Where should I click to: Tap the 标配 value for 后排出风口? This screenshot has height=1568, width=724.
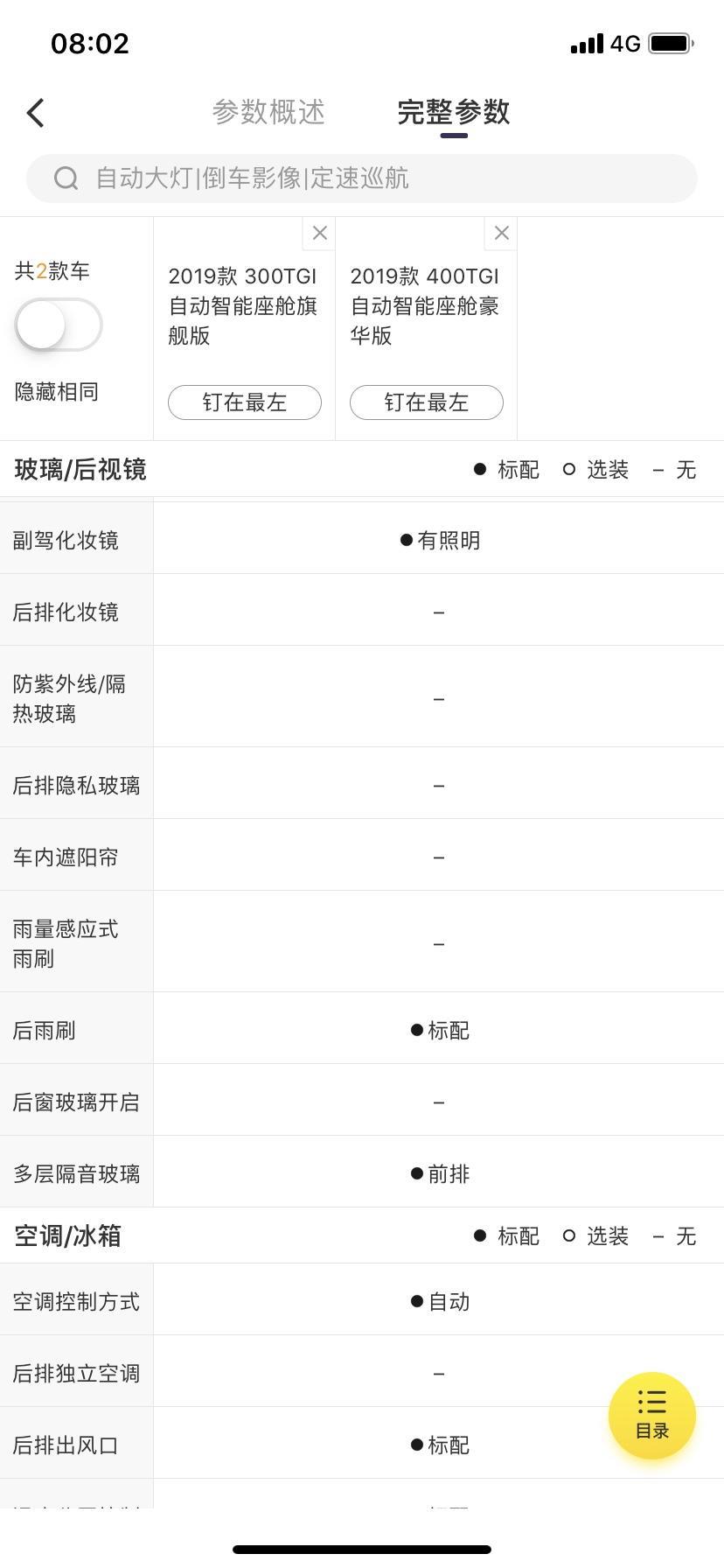tap(440, 1445)
